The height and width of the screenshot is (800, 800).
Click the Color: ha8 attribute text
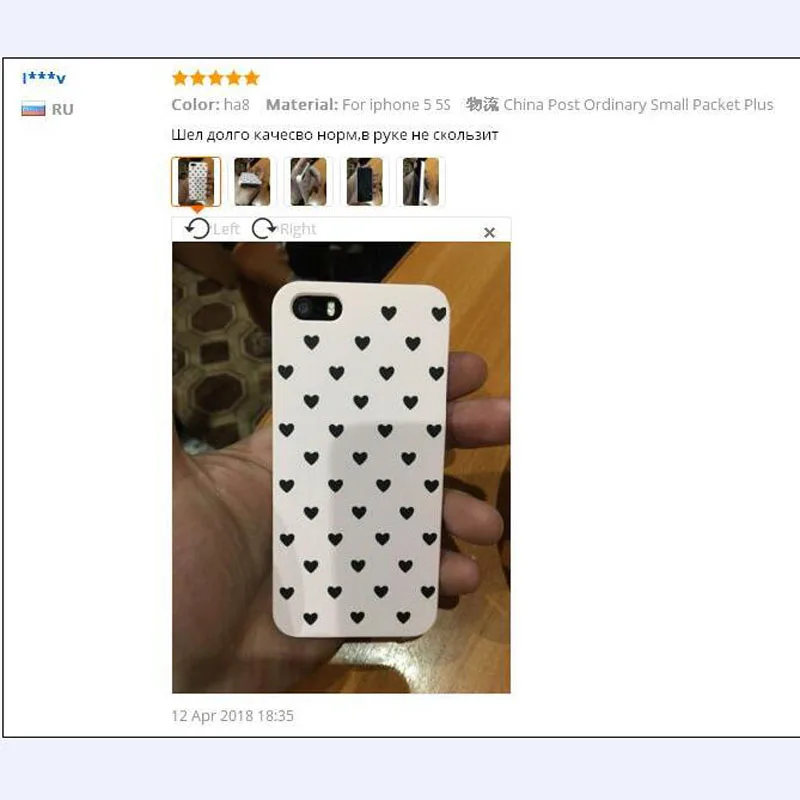point(211,105)
